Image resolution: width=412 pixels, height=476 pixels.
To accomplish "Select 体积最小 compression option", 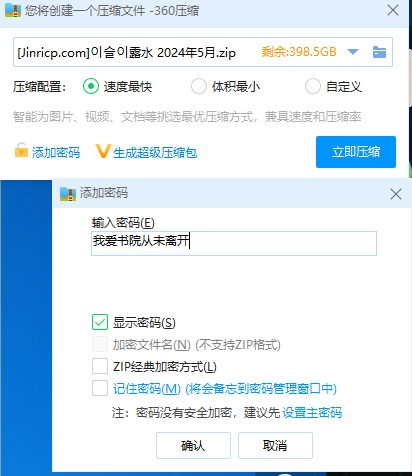I will pyautogui.click(x=199, y=86).
